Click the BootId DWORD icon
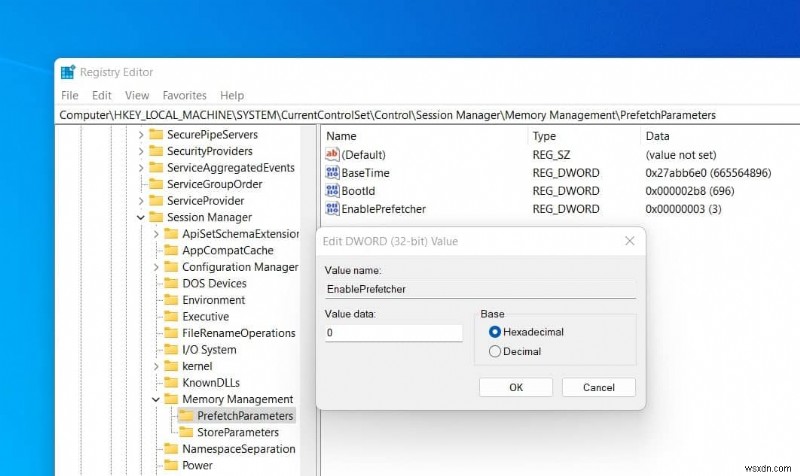 [x=332, y=190]
